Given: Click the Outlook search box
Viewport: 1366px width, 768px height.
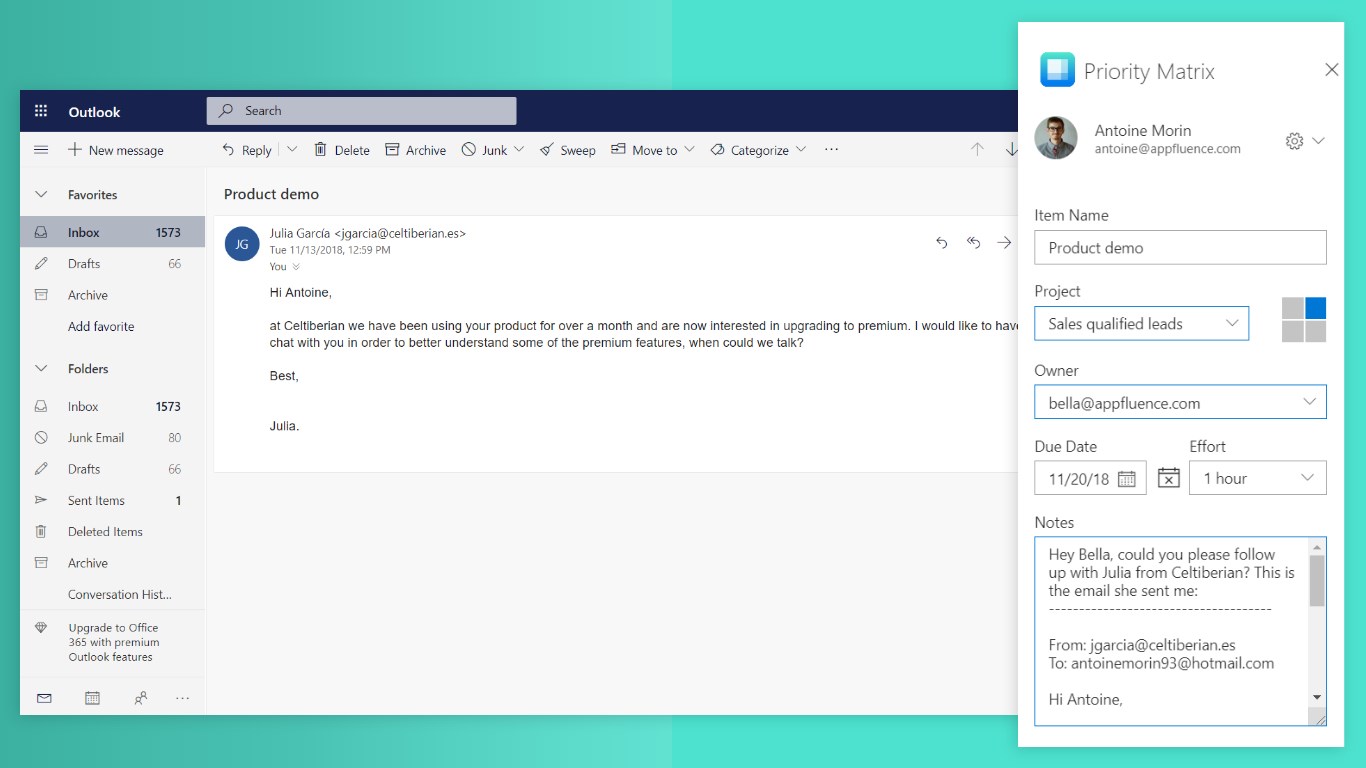Looking at the screenshot, I should 361,111.
